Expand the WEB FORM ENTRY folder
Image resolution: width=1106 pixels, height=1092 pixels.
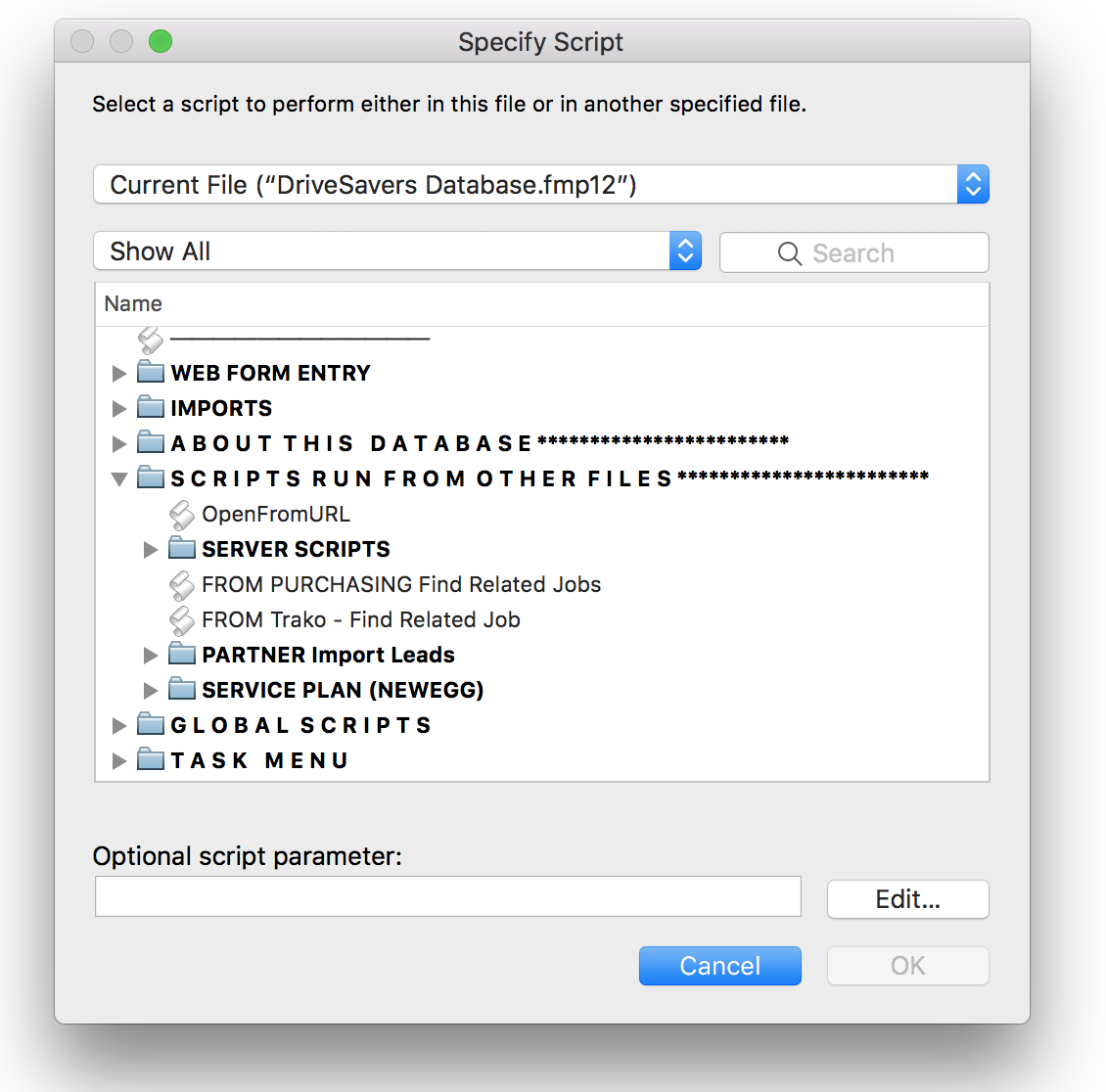119,373
